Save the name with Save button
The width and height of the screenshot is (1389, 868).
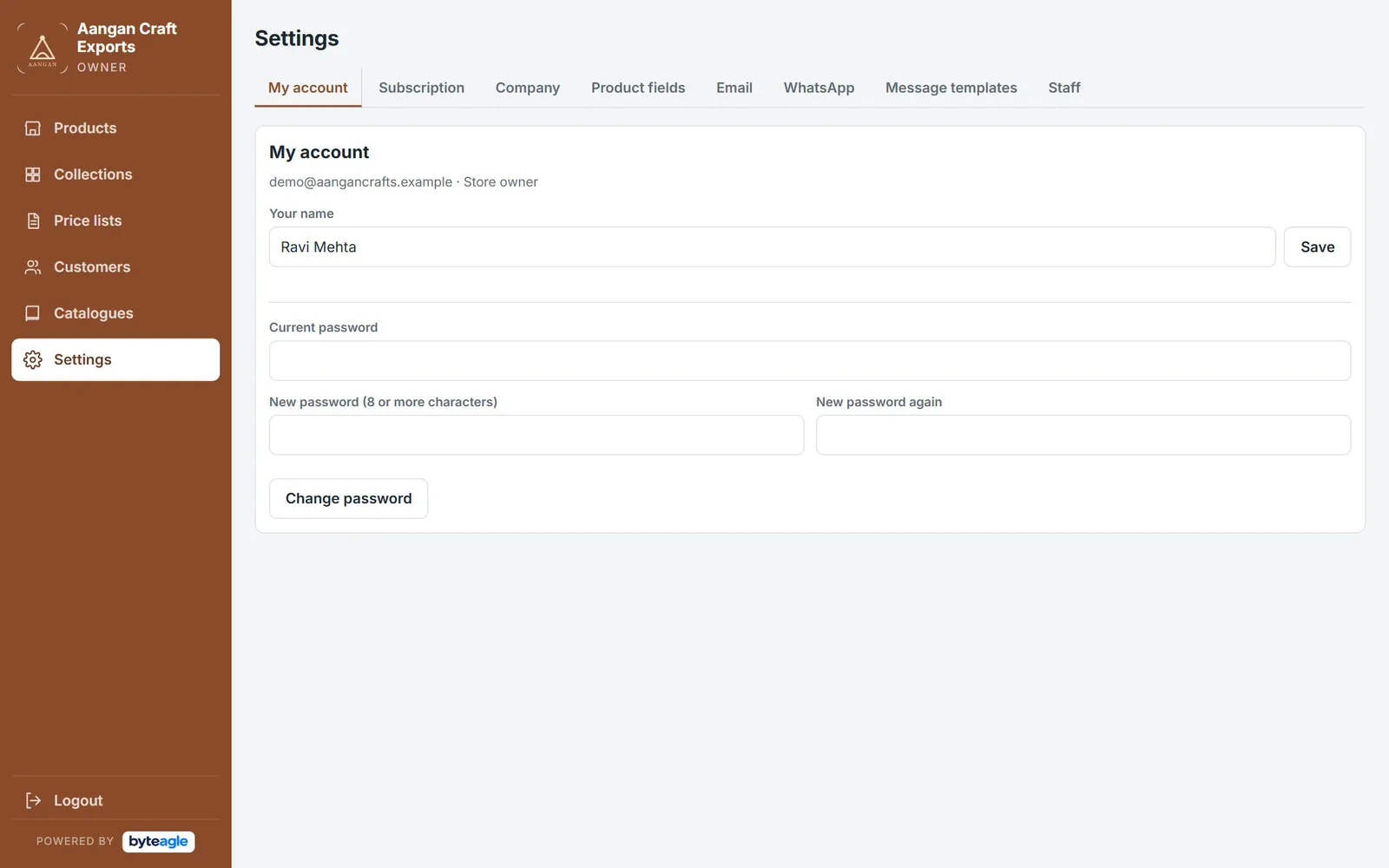[x=1317, y=247]
